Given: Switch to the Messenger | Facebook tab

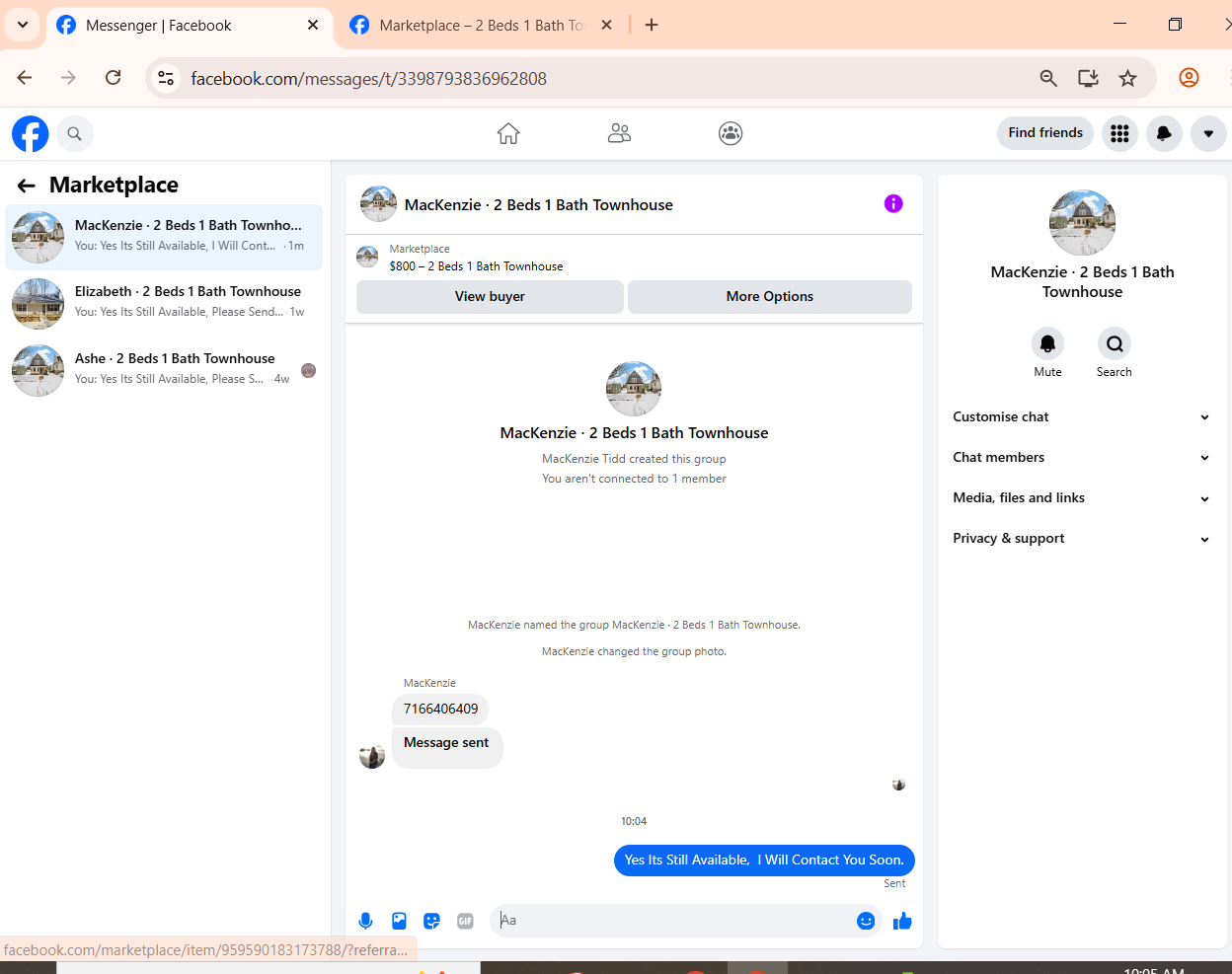Looking at the screenshot, I should pyautogui.click(x=188, y=26).
